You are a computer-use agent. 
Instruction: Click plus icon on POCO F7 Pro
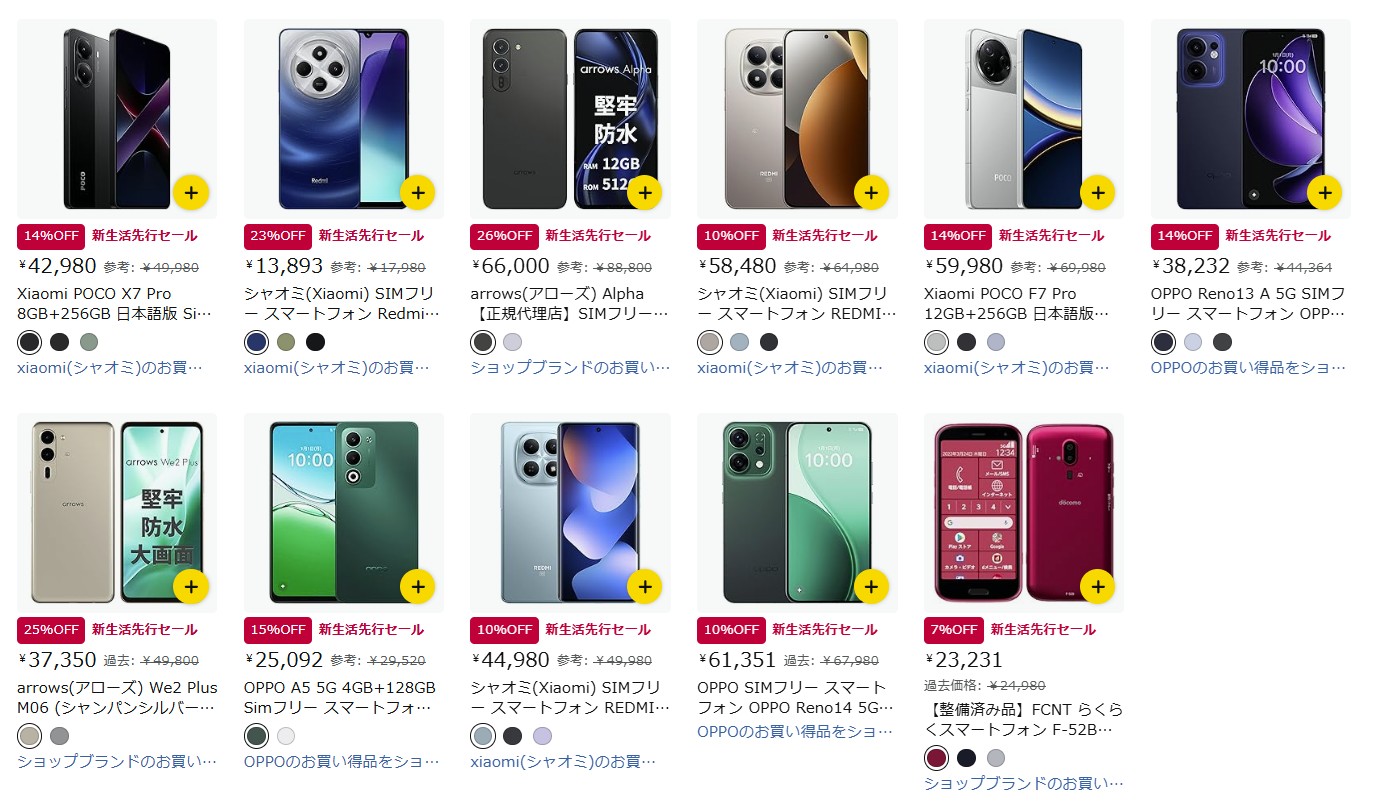tap(1098, 192)
